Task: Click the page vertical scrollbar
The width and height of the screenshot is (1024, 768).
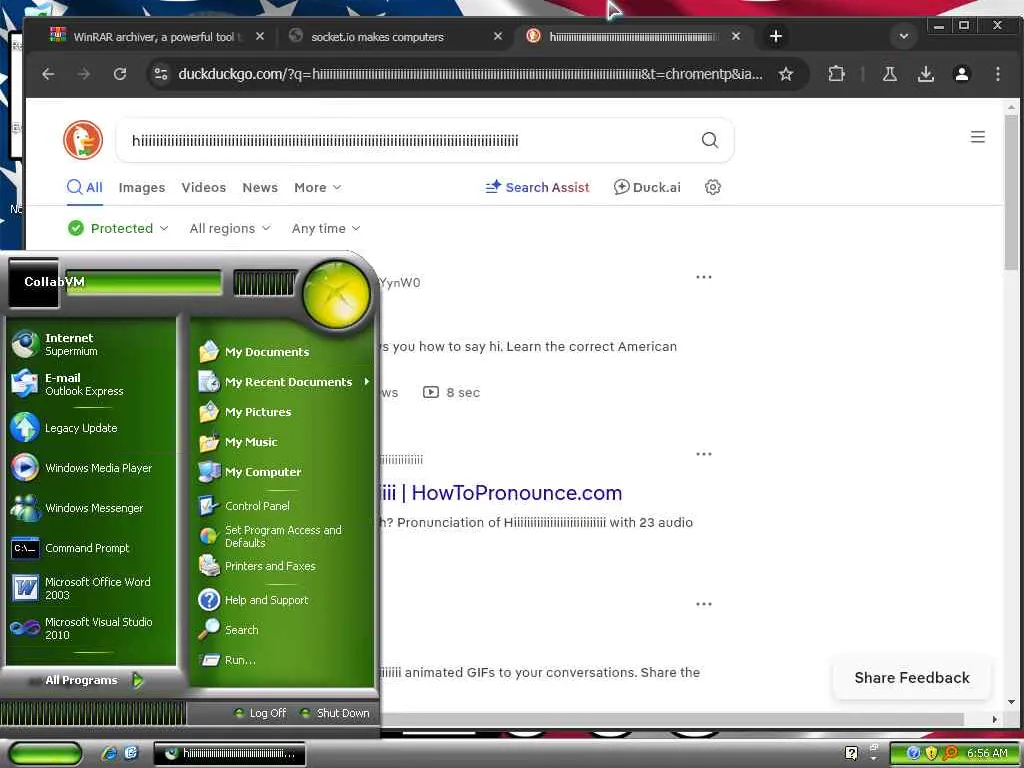Action: pos(1011,193)
